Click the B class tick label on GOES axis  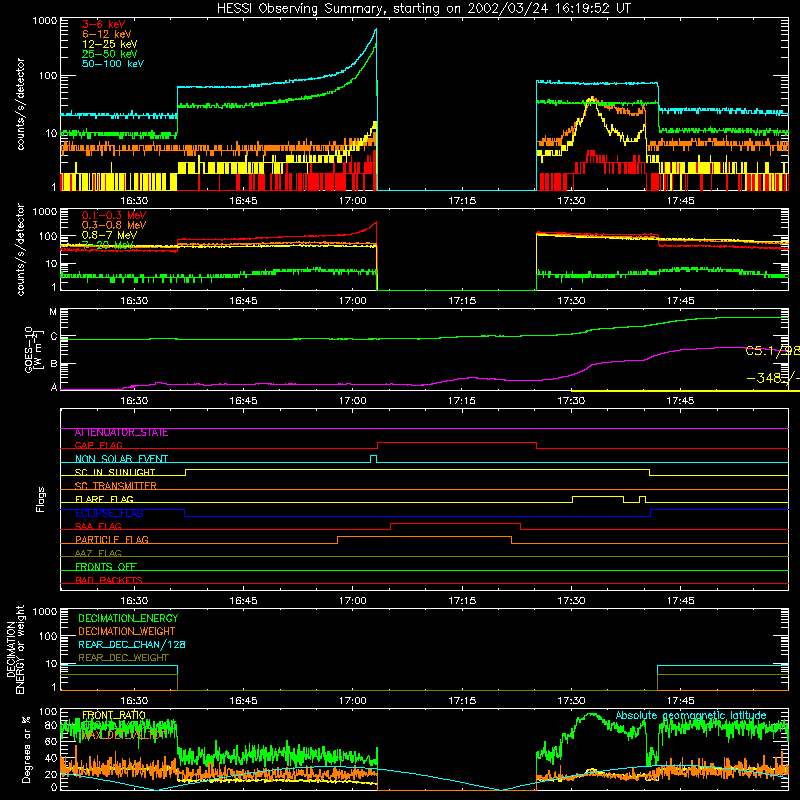click(x=54, y=364)
